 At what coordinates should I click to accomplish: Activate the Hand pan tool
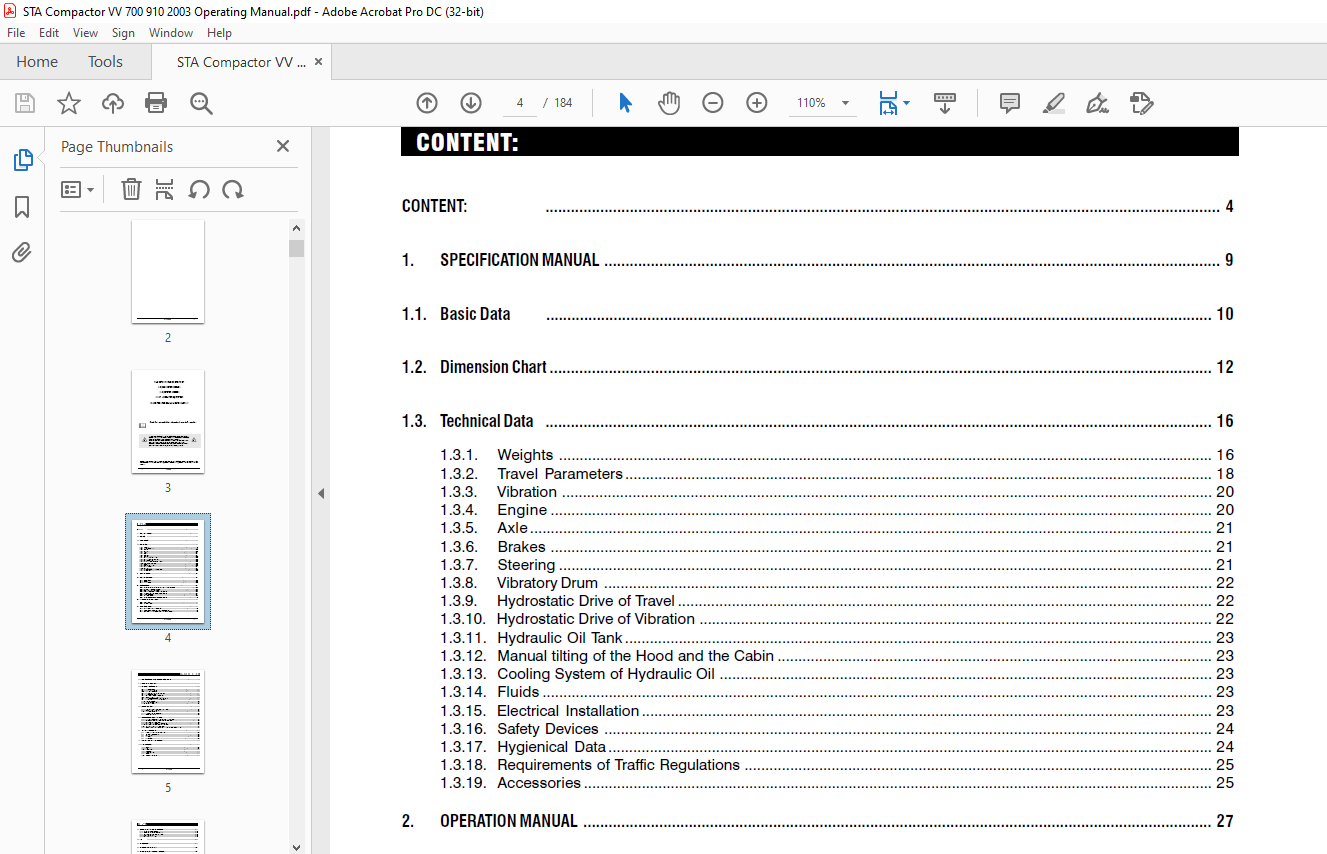(x=669, y=103)
